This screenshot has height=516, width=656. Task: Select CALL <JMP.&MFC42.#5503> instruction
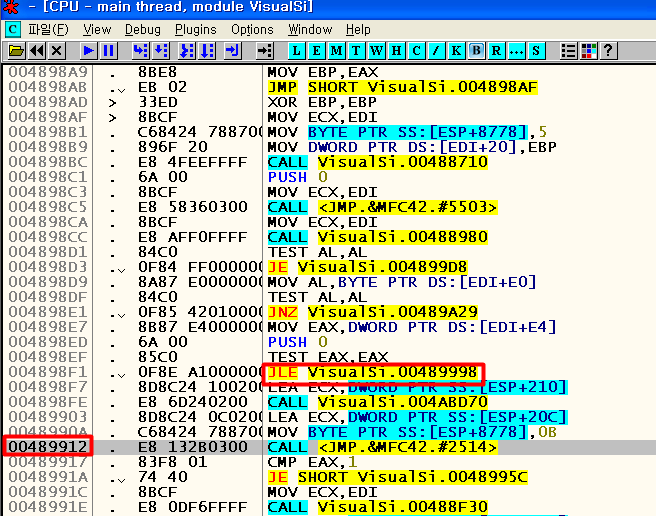(x=382, y=207)
